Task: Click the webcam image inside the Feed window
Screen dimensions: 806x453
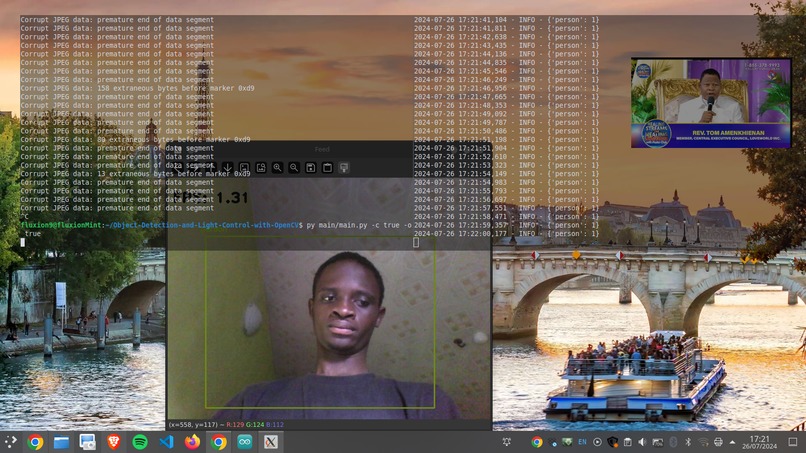Action: (x=329, y=298)
